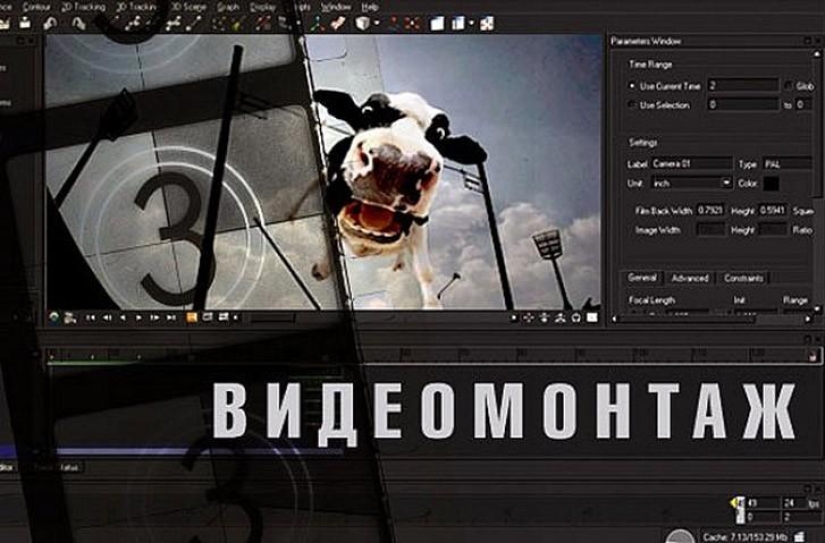Click the Label field containing Camera 01
The width and height of the screenshot is (825, 543).
click(691, 163)
